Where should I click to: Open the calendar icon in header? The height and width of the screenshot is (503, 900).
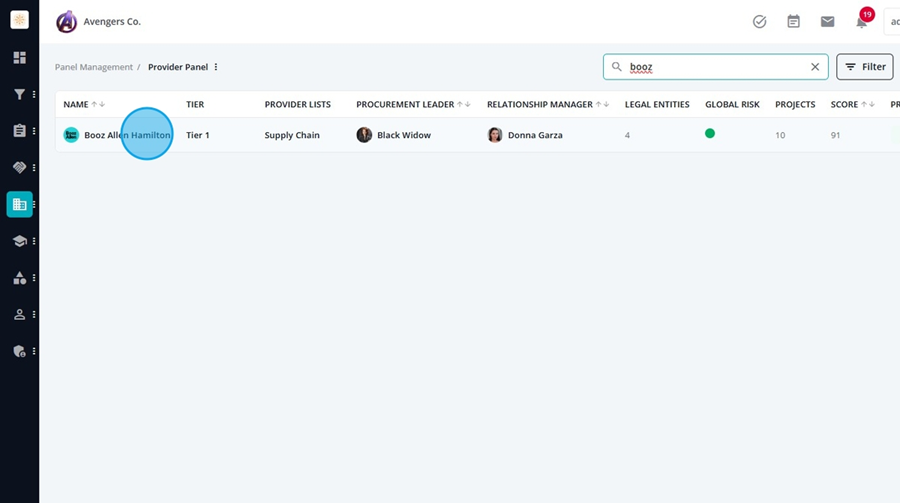click(793, 22)
